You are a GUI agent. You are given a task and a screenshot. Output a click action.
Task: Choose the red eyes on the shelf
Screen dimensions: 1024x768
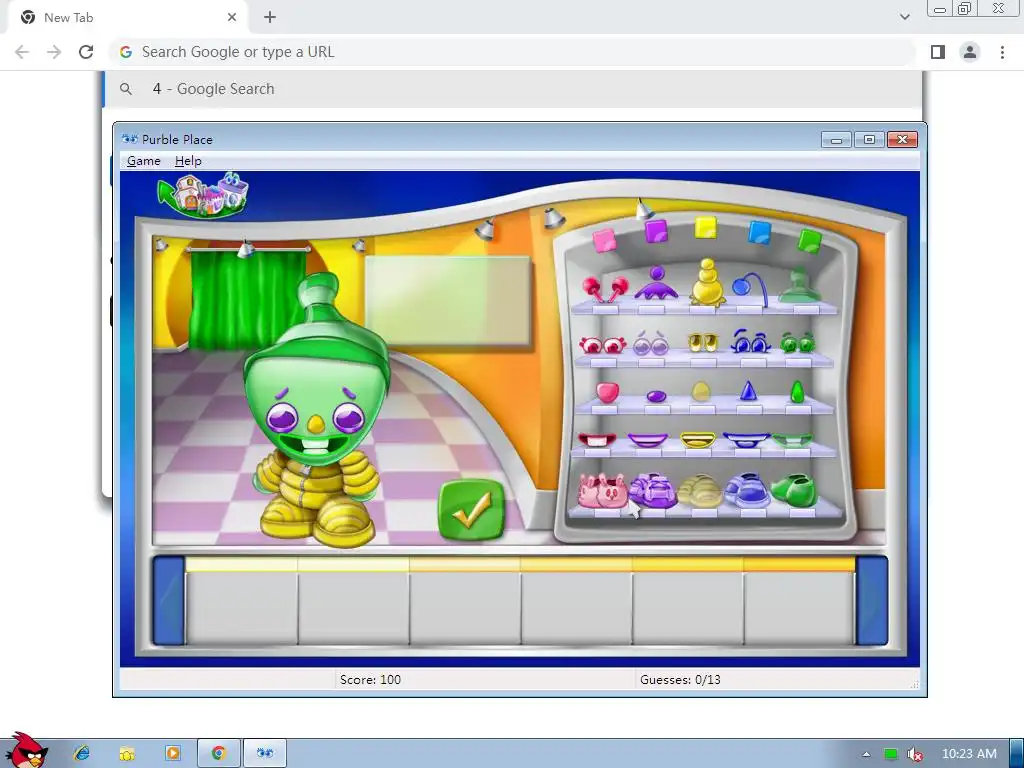[x=602, y=344]
